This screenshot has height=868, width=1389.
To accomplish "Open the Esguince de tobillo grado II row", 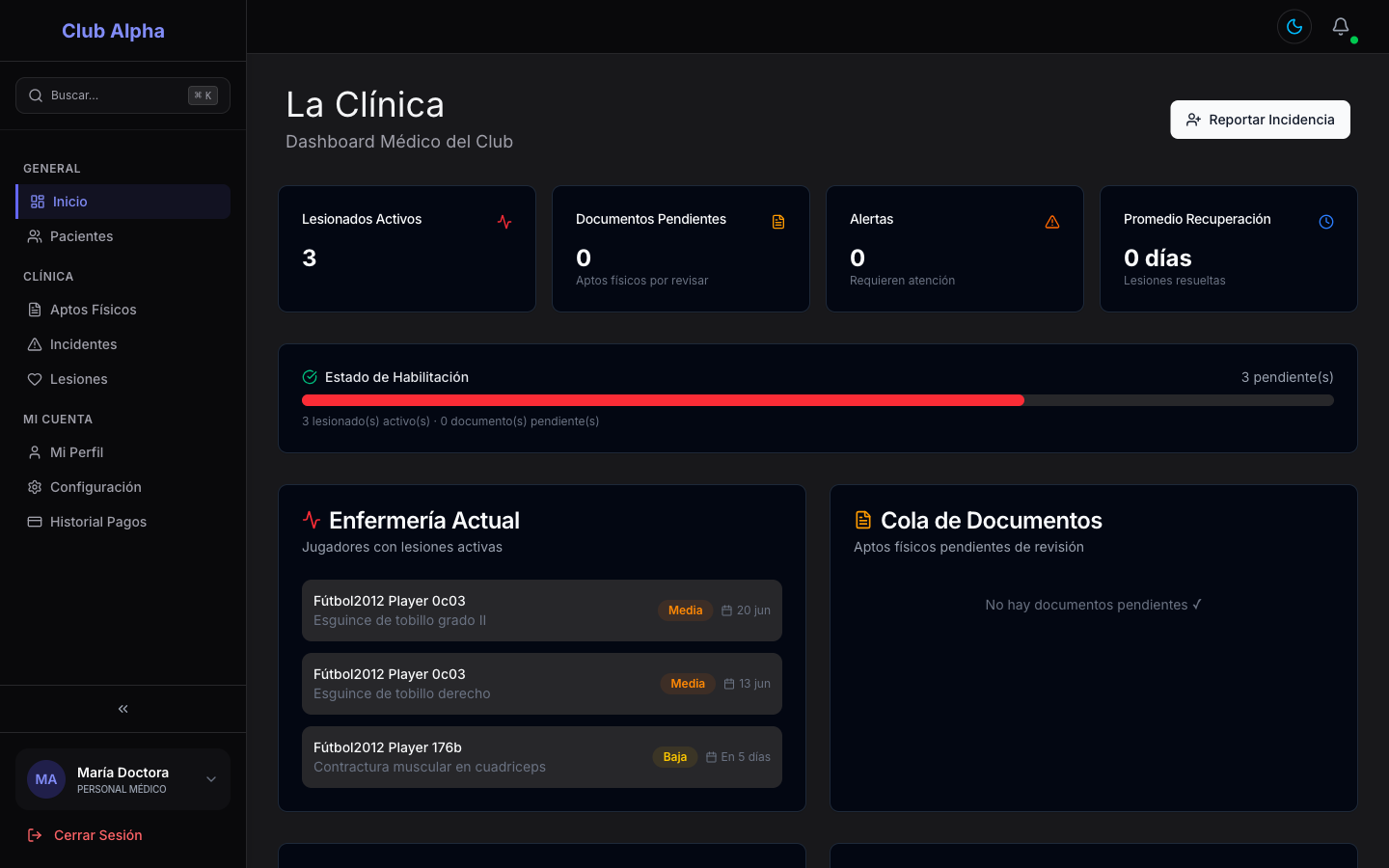I will tap(542, 610).
